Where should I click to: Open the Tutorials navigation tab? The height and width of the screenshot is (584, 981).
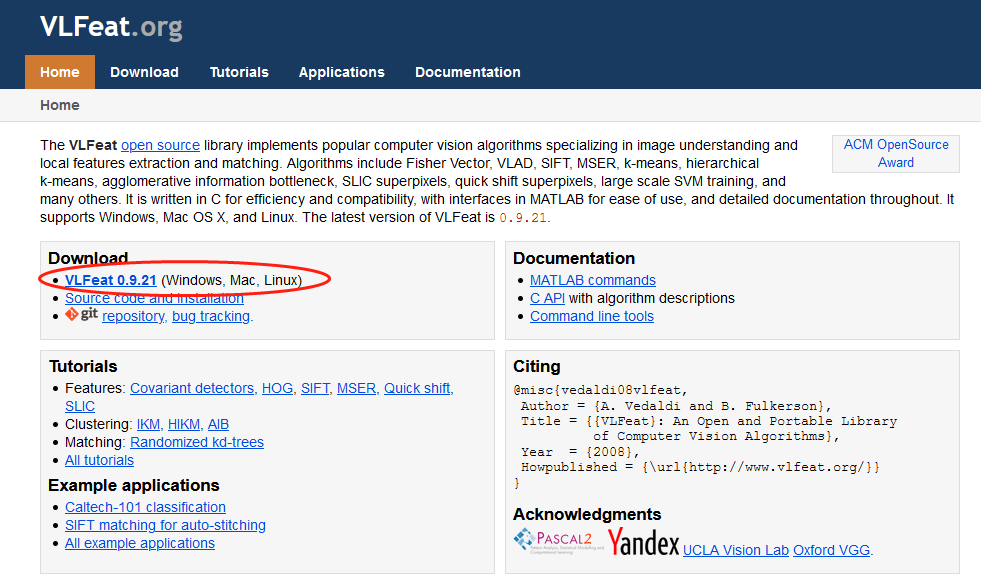(x=239, y=72)
